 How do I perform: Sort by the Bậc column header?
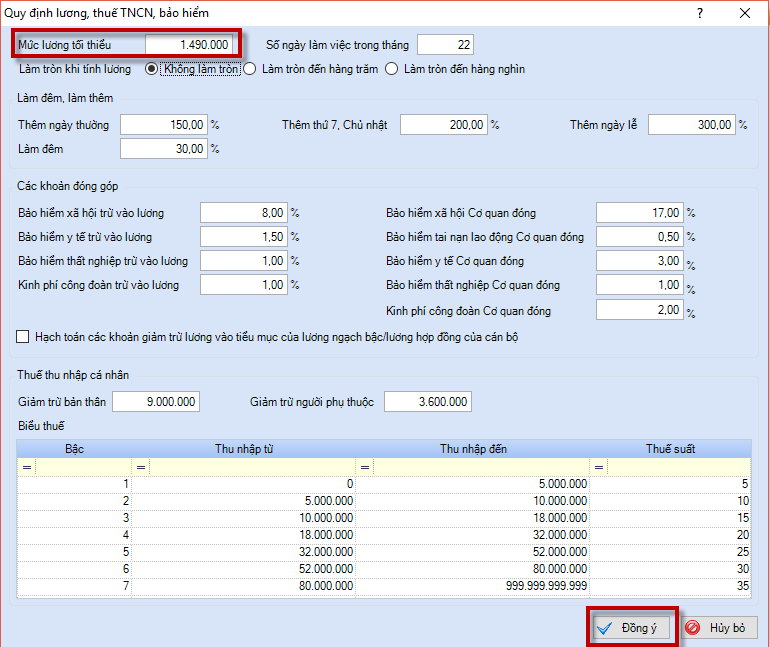74,449
